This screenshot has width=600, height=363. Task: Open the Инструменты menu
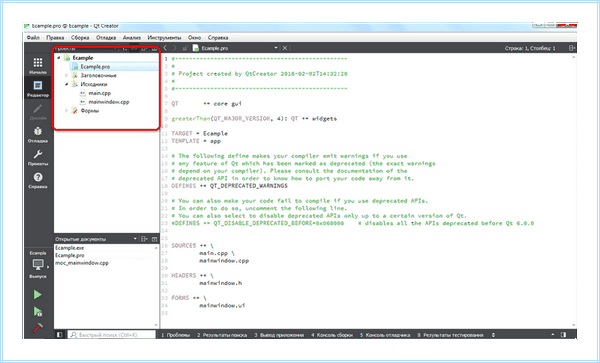164,37
